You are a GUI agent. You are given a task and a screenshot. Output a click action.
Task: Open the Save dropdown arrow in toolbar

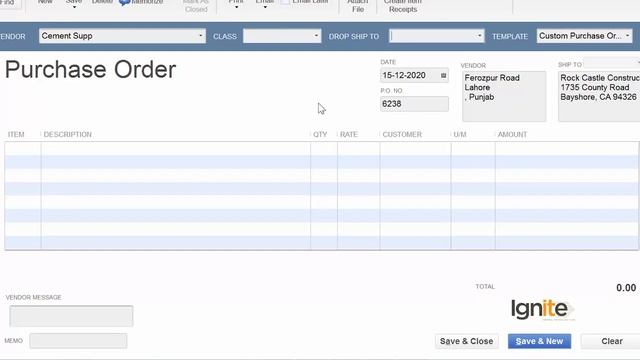74,7
